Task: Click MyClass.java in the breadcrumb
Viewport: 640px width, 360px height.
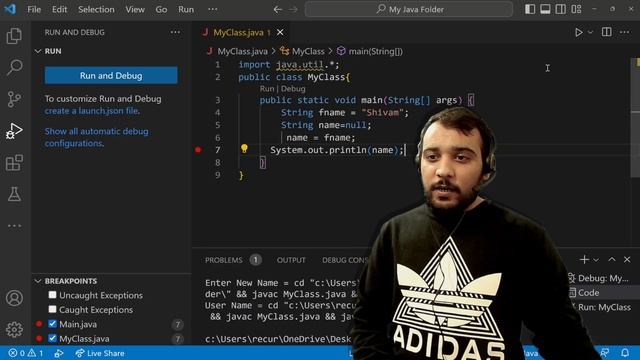Action: (242, 51)
